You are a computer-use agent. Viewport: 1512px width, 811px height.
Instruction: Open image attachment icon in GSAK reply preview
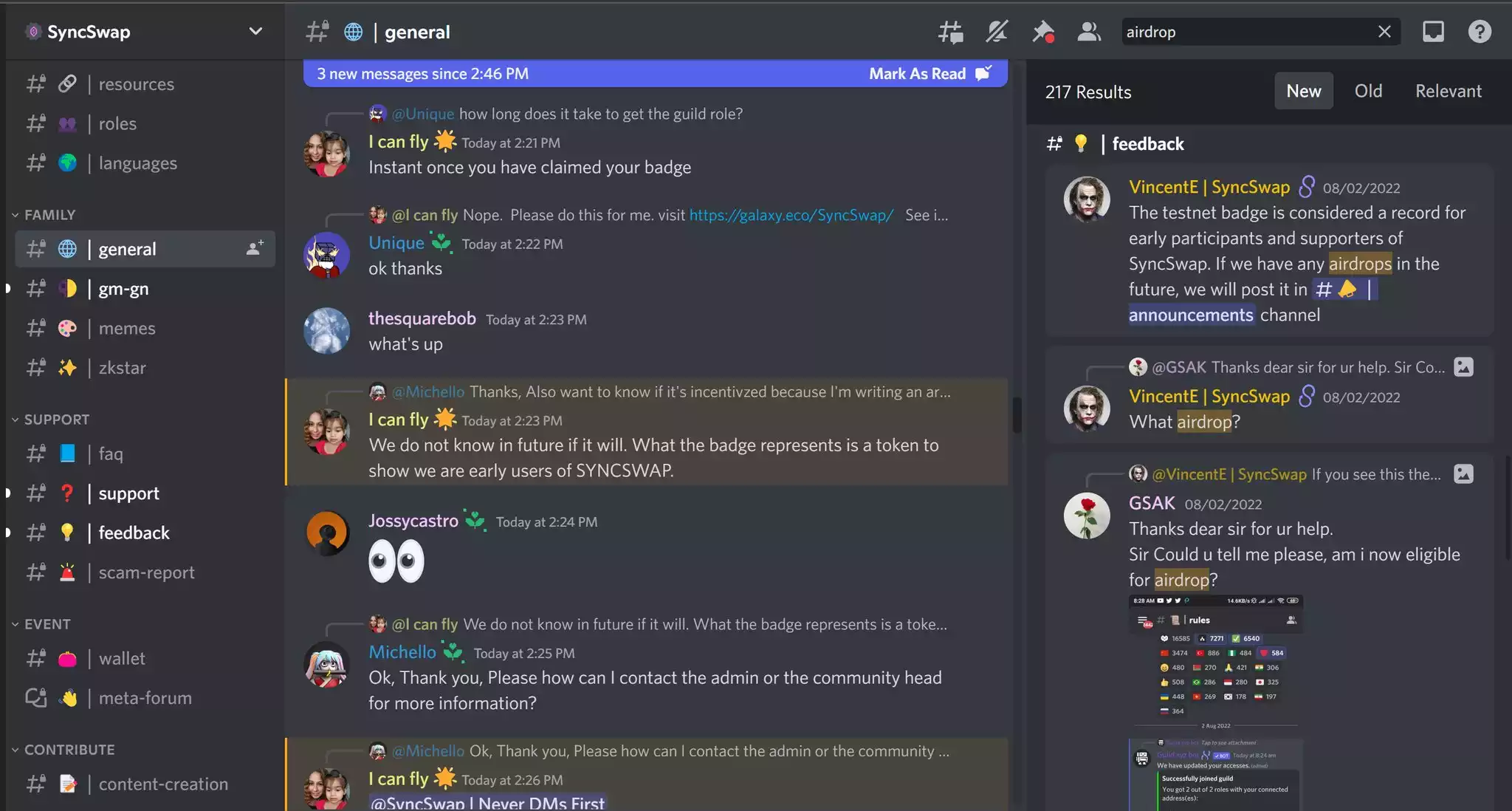coord(1463,367)
